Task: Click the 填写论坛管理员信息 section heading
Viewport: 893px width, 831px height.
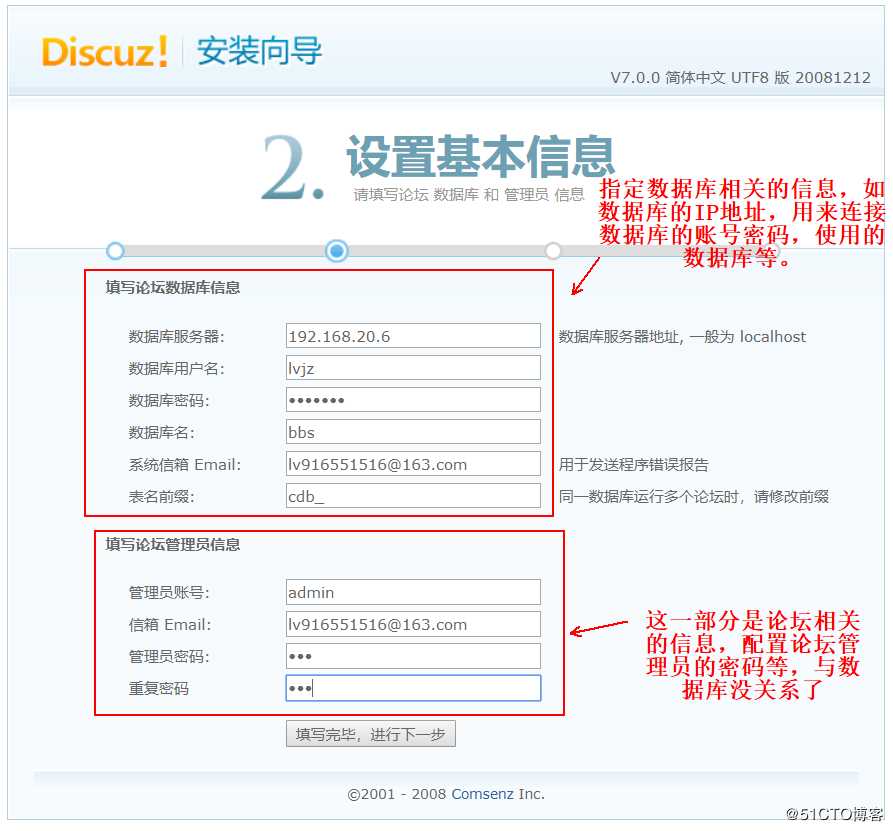Action: (x=173, y=544)
